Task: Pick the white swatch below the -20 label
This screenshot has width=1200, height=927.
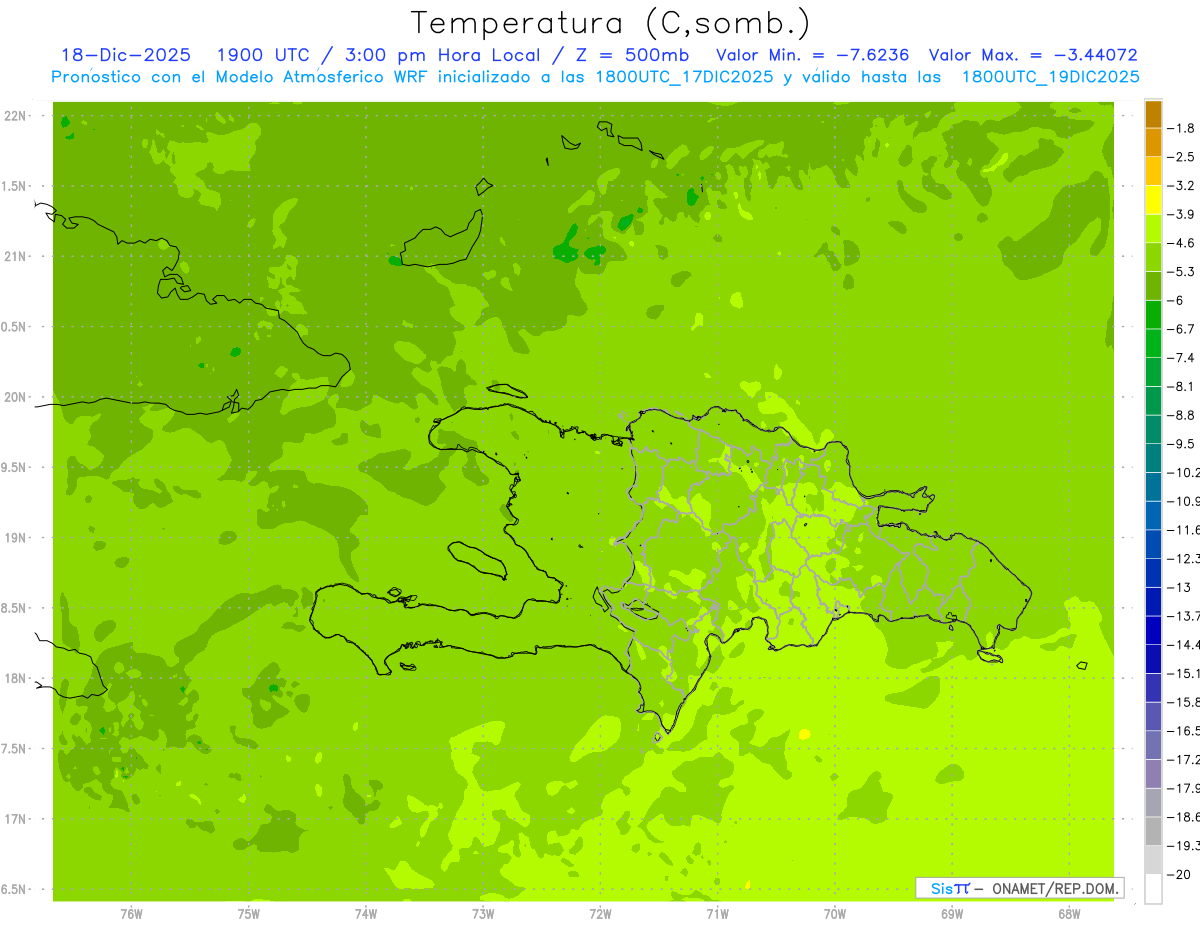Action: coord(1153,888)
